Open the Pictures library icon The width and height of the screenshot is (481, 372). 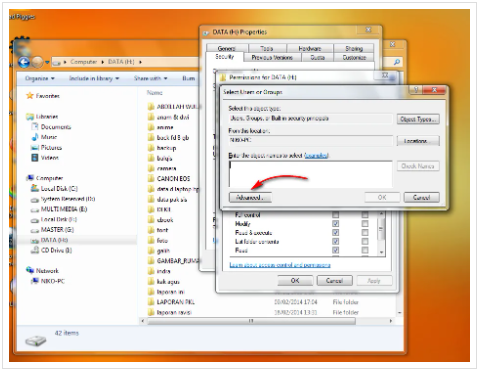coord(35,147)
